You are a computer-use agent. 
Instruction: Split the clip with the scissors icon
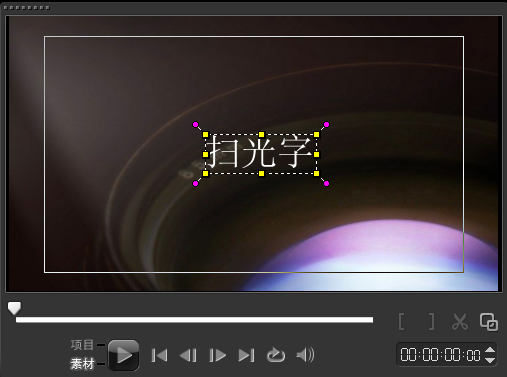(x=460, y=322)
